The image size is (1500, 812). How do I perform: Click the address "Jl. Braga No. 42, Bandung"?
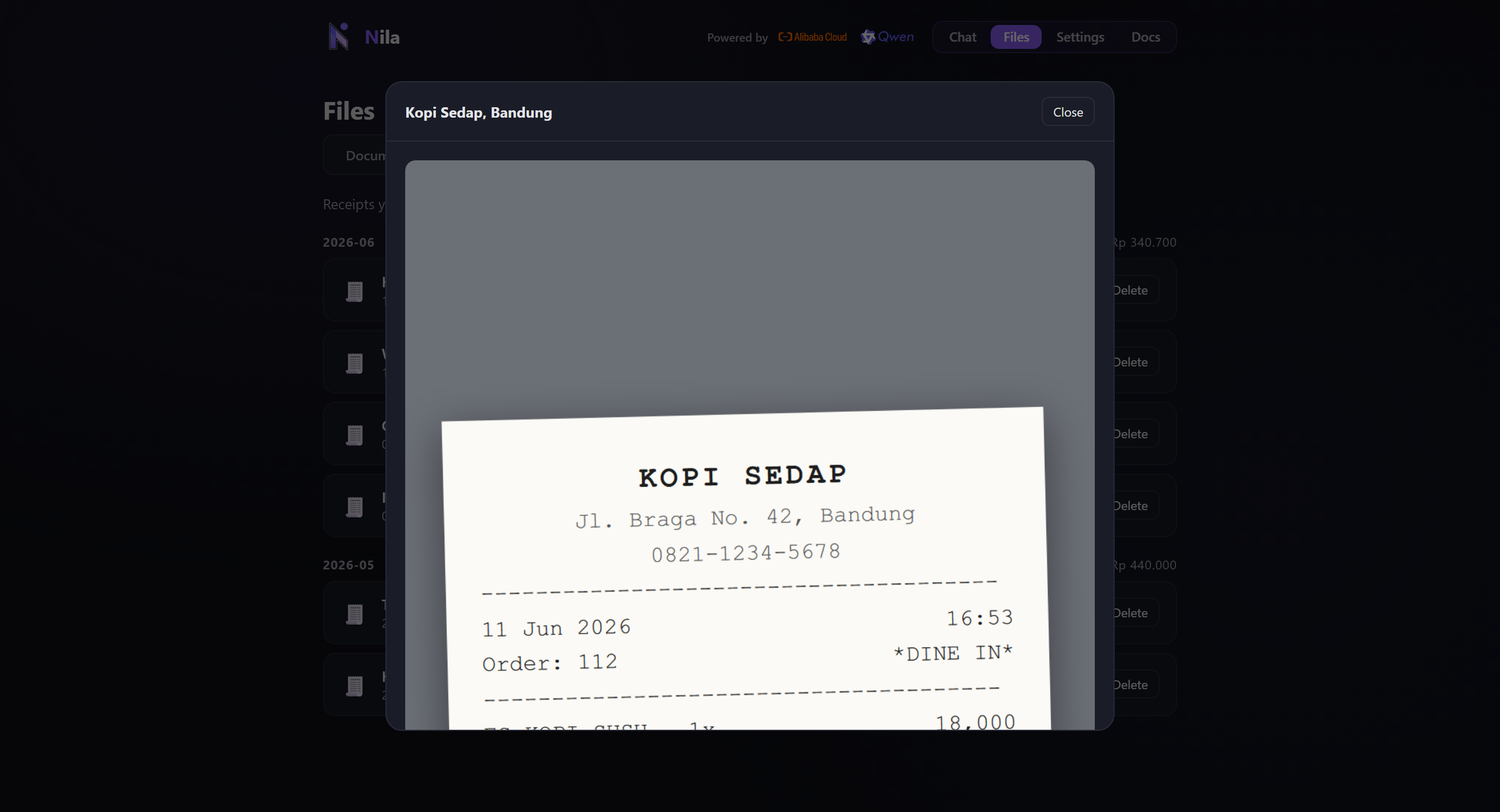click(x=745, y=517)
